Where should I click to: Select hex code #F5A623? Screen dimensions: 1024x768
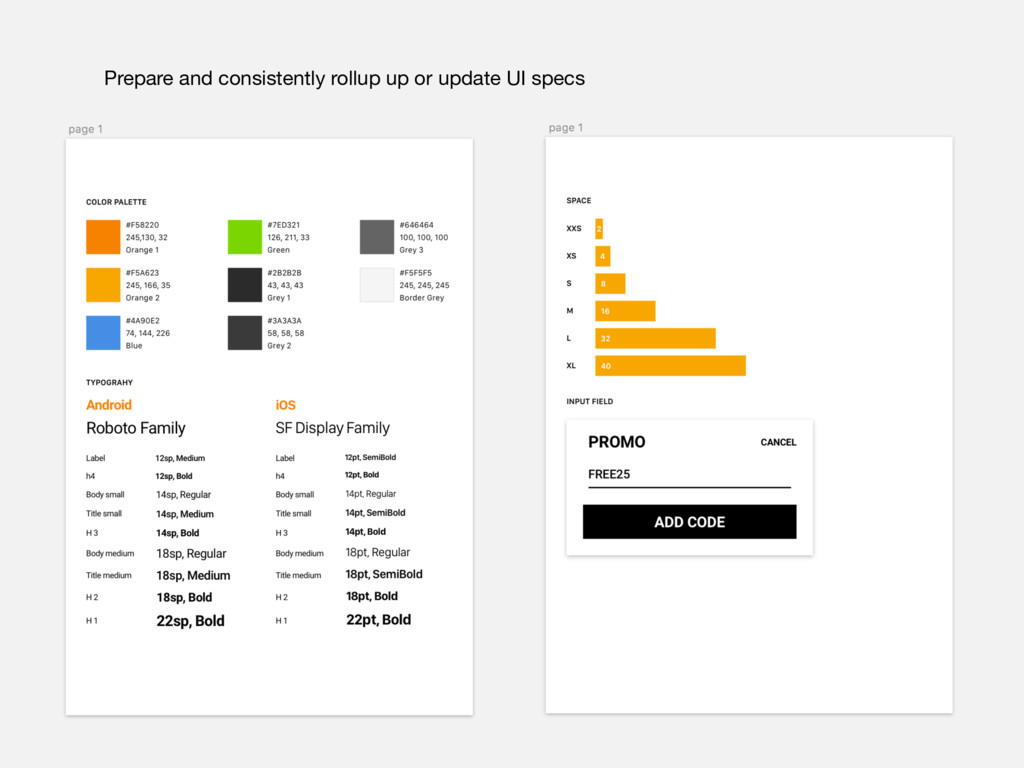coord(142,273)
